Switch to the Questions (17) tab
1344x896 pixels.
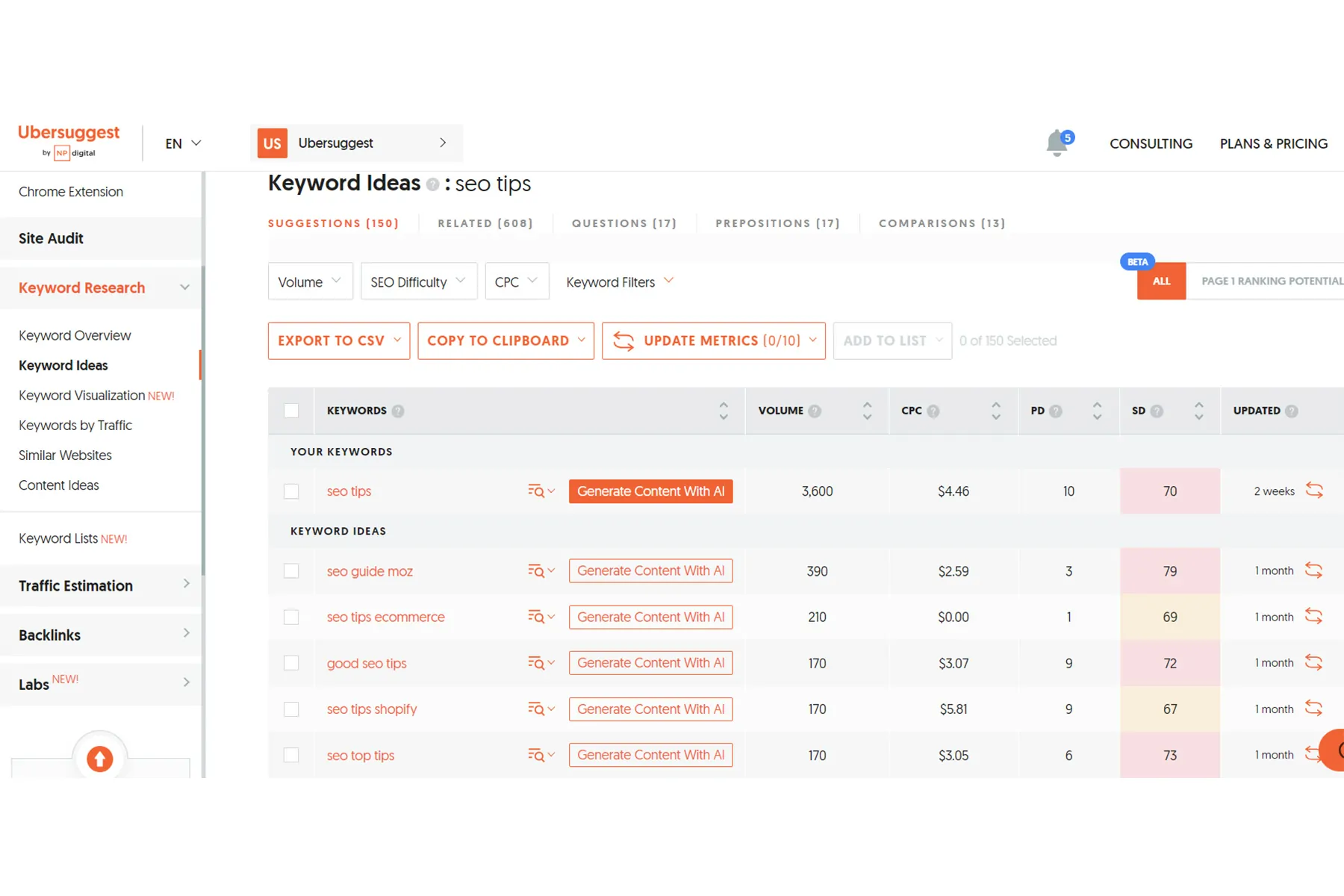click(624, 223)
